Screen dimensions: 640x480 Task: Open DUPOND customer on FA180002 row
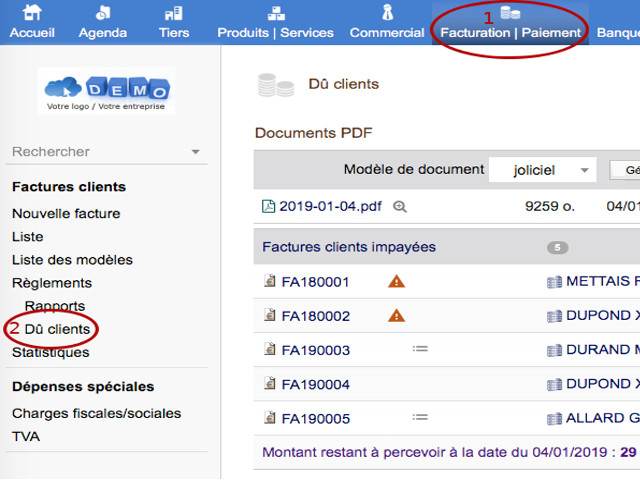point(603,316)
